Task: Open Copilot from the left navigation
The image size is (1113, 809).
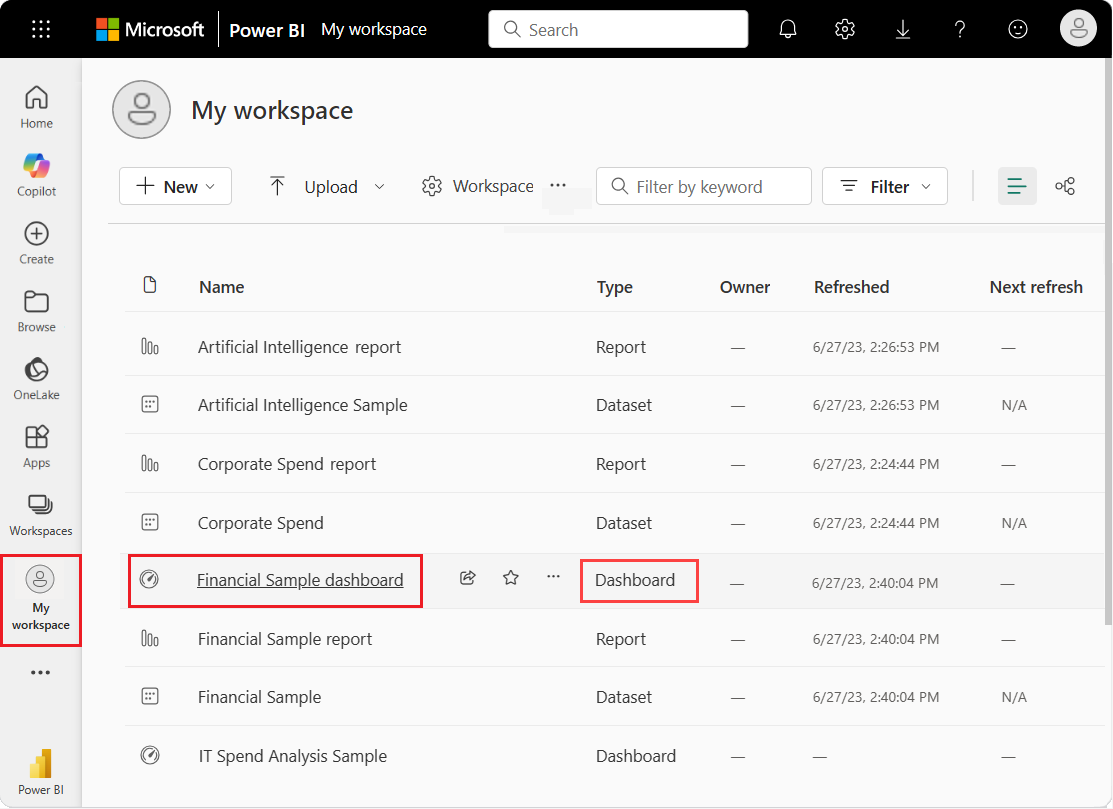Action: click(x=37, y=174)
